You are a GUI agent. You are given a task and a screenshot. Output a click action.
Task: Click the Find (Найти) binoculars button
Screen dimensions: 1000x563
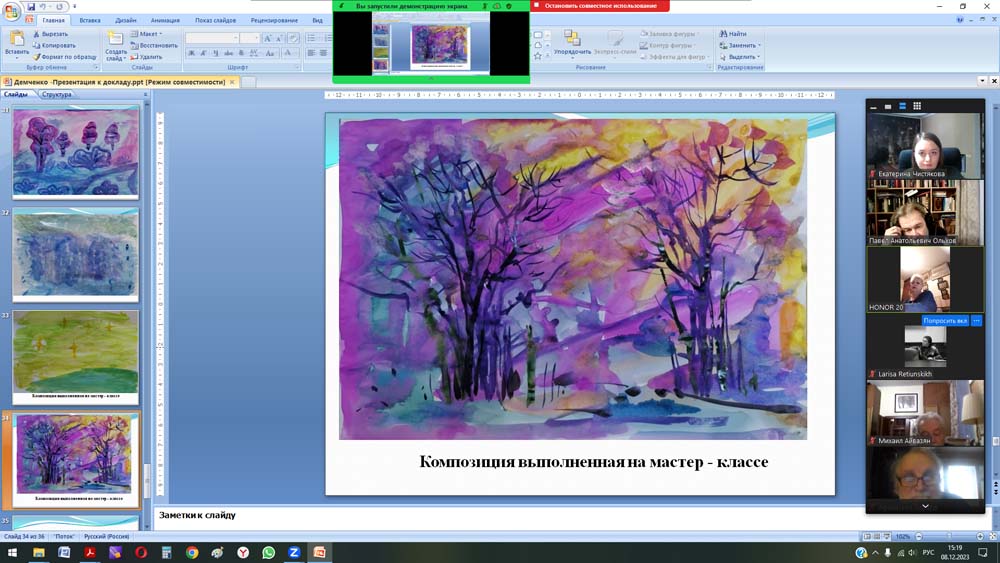[733, 34]
